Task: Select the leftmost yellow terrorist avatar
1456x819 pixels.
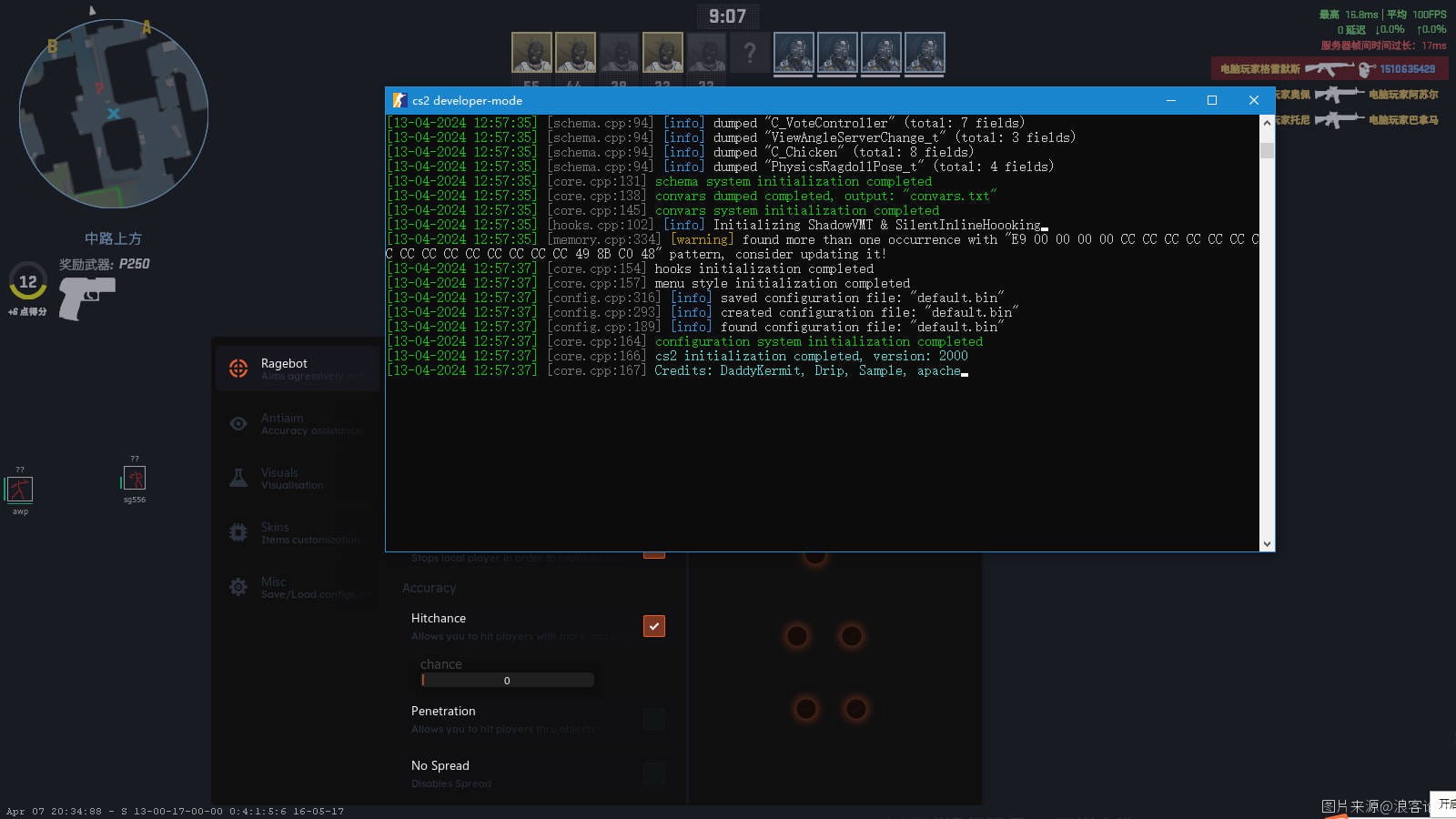Action: 531,53
